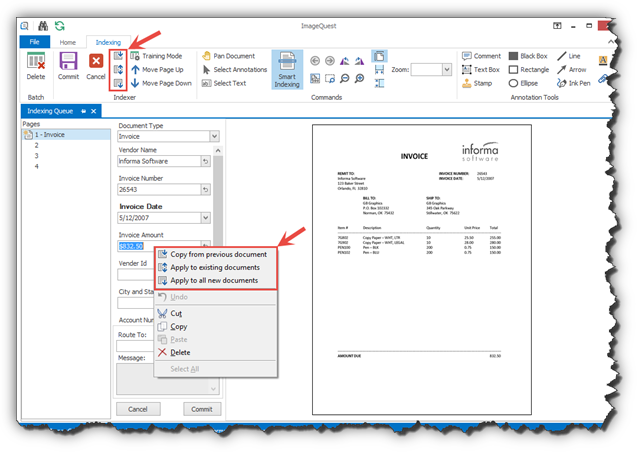Collapse the ribbon with the chevron
Image resolution: width=637 pixels, height=452 pixels.
tap(611, 41)
